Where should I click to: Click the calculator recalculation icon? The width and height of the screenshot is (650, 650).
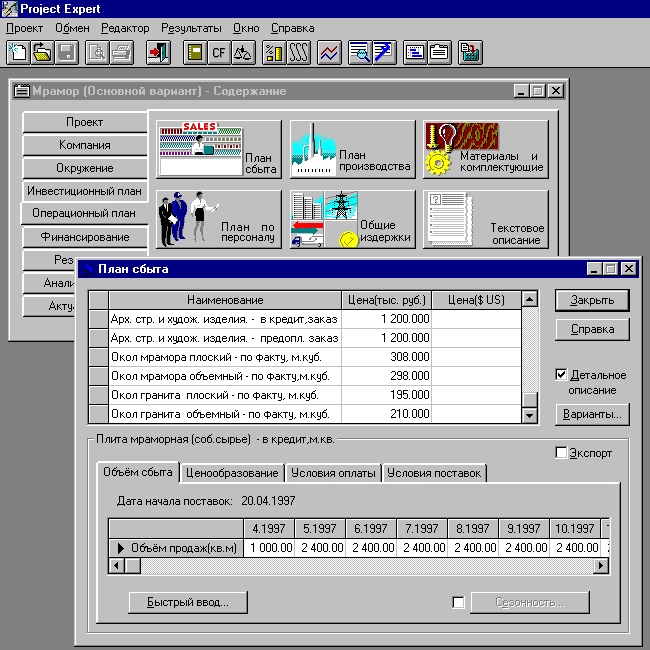tap(470, 52)
